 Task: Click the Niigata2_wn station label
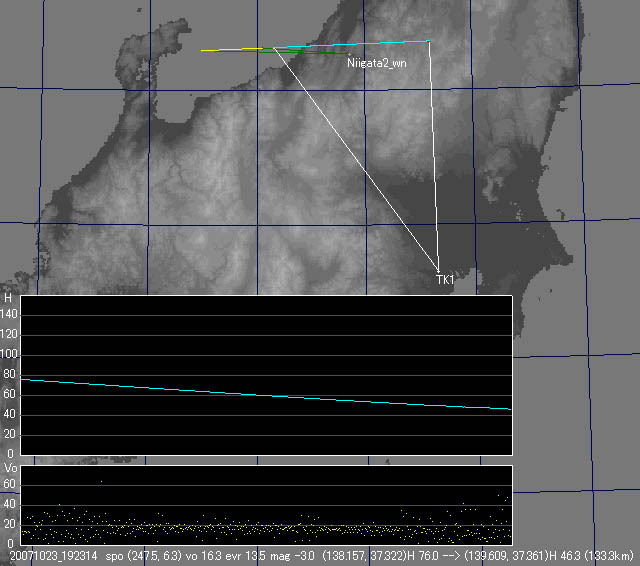(x=376, y=63)
